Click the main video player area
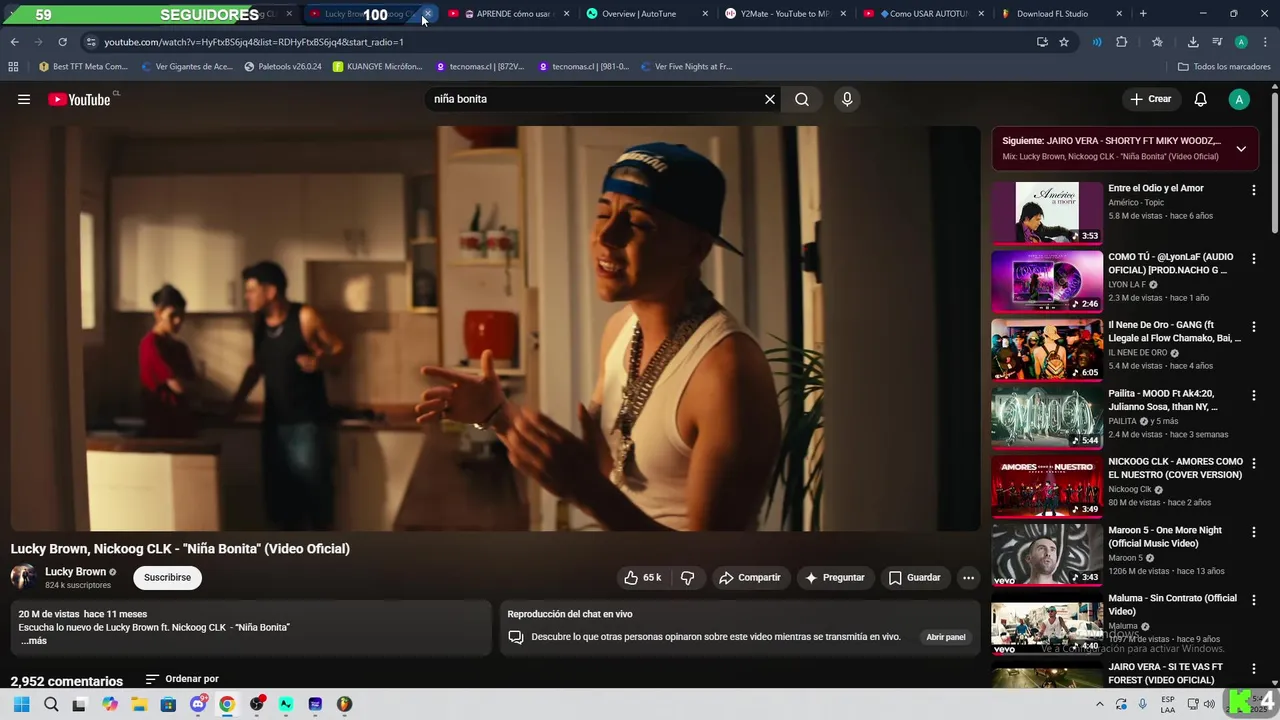This screenshot has width=1280, height=720. (x=495, y=328)
